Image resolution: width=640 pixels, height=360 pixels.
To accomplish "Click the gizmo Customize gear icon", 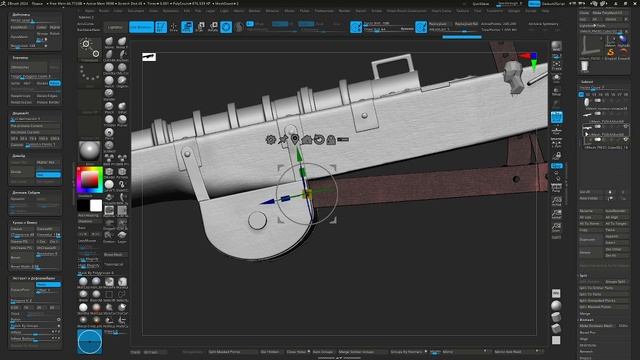I will click(271, 140).
